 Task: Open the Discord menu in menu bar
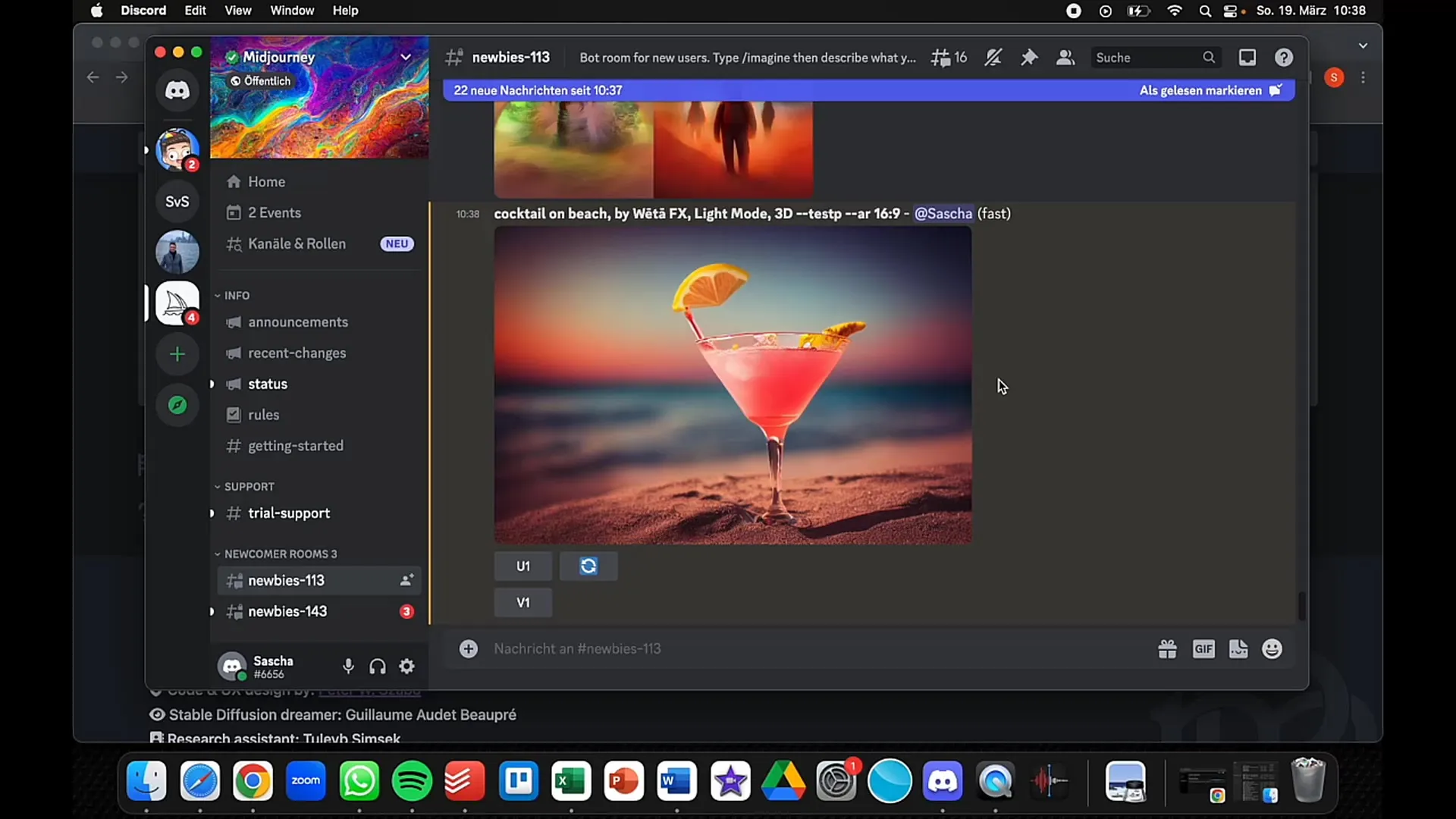coord(143,11)
